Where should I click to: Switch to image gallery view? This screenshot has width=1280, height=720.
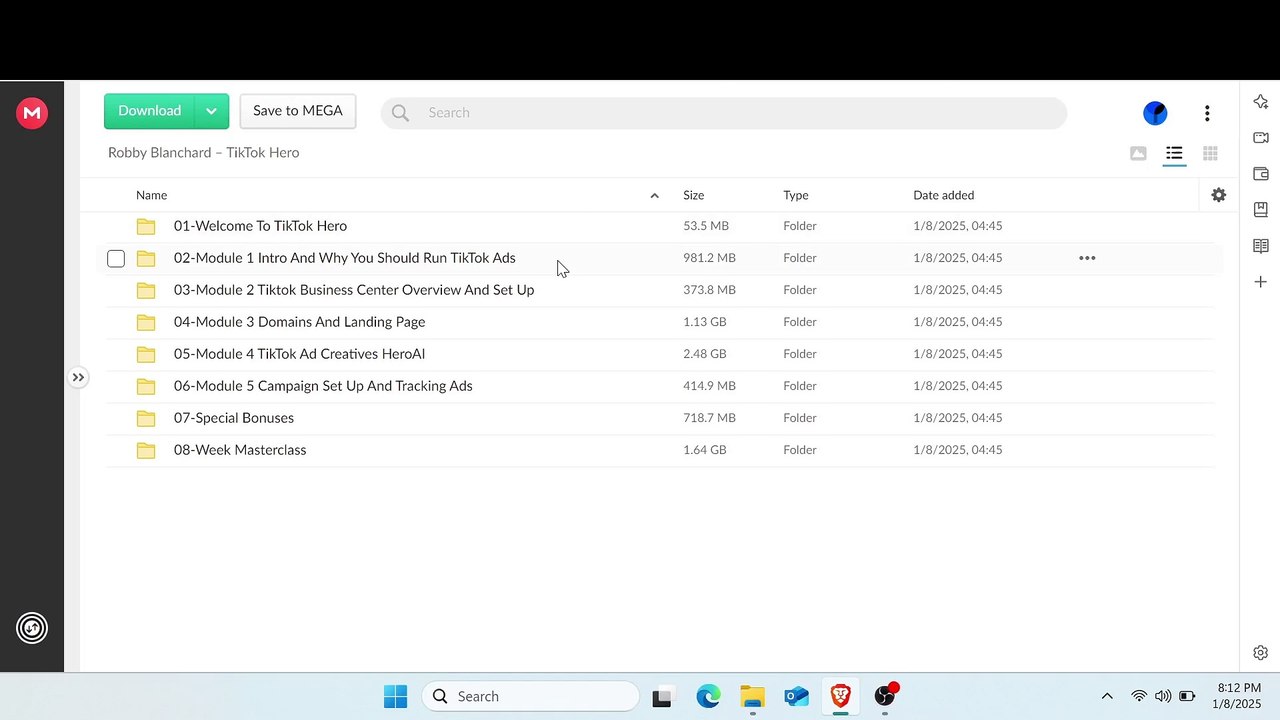pyautogui.click(x=1138, y=153)
